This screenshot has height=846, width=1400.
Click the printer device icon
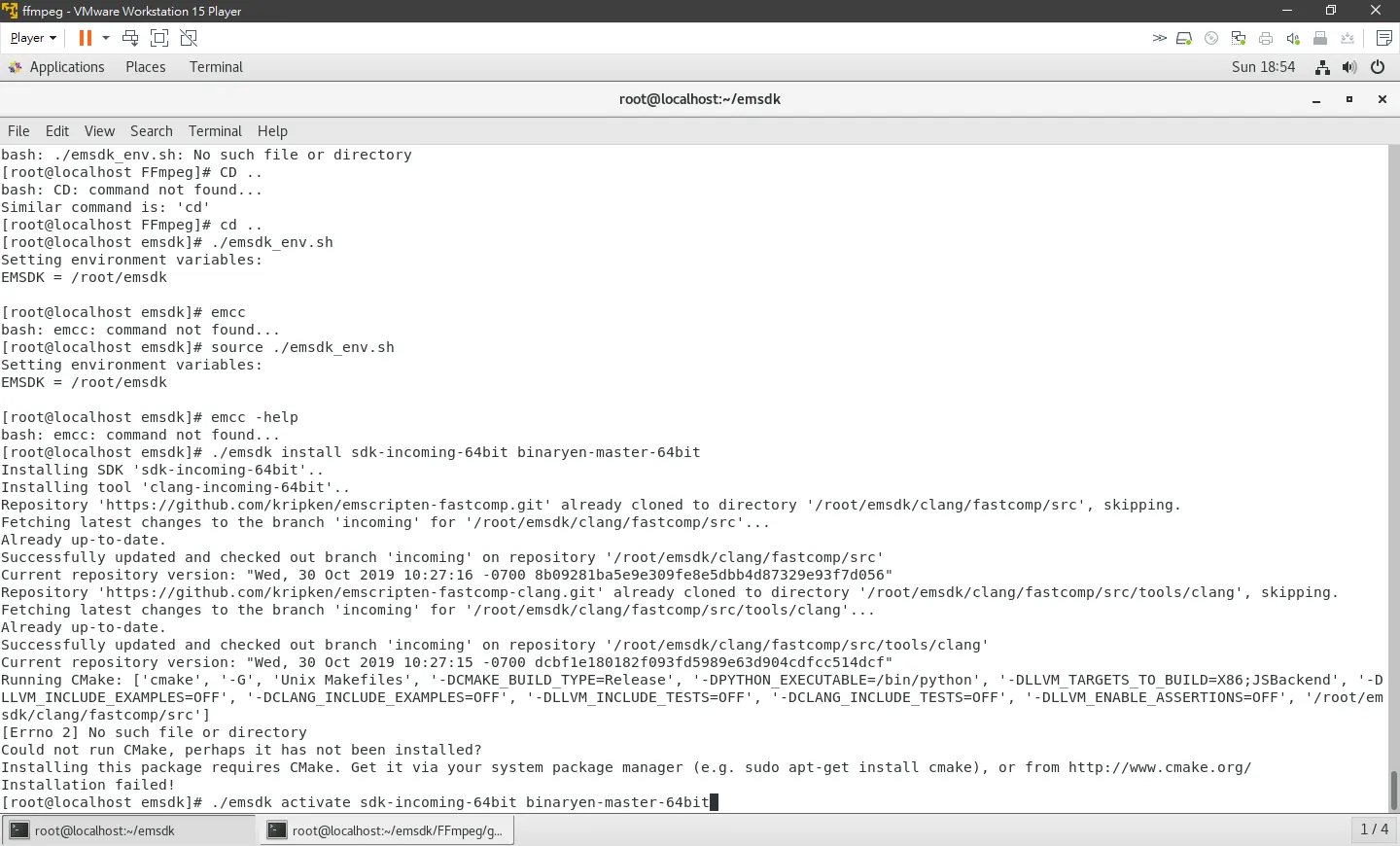click(x=1266, y=38)
